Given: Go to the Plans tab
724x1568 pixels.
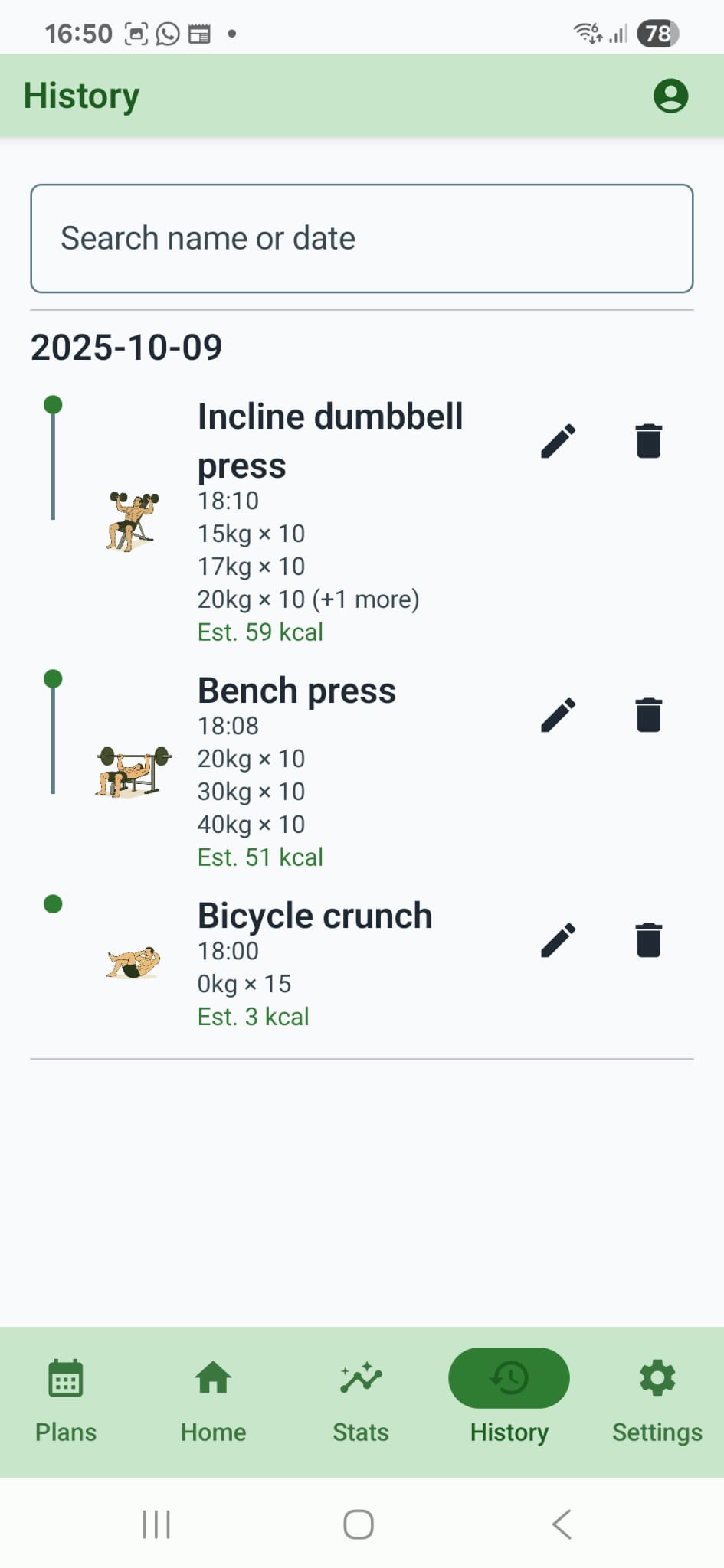Looking at the screenshot, I should (66, 1400).
